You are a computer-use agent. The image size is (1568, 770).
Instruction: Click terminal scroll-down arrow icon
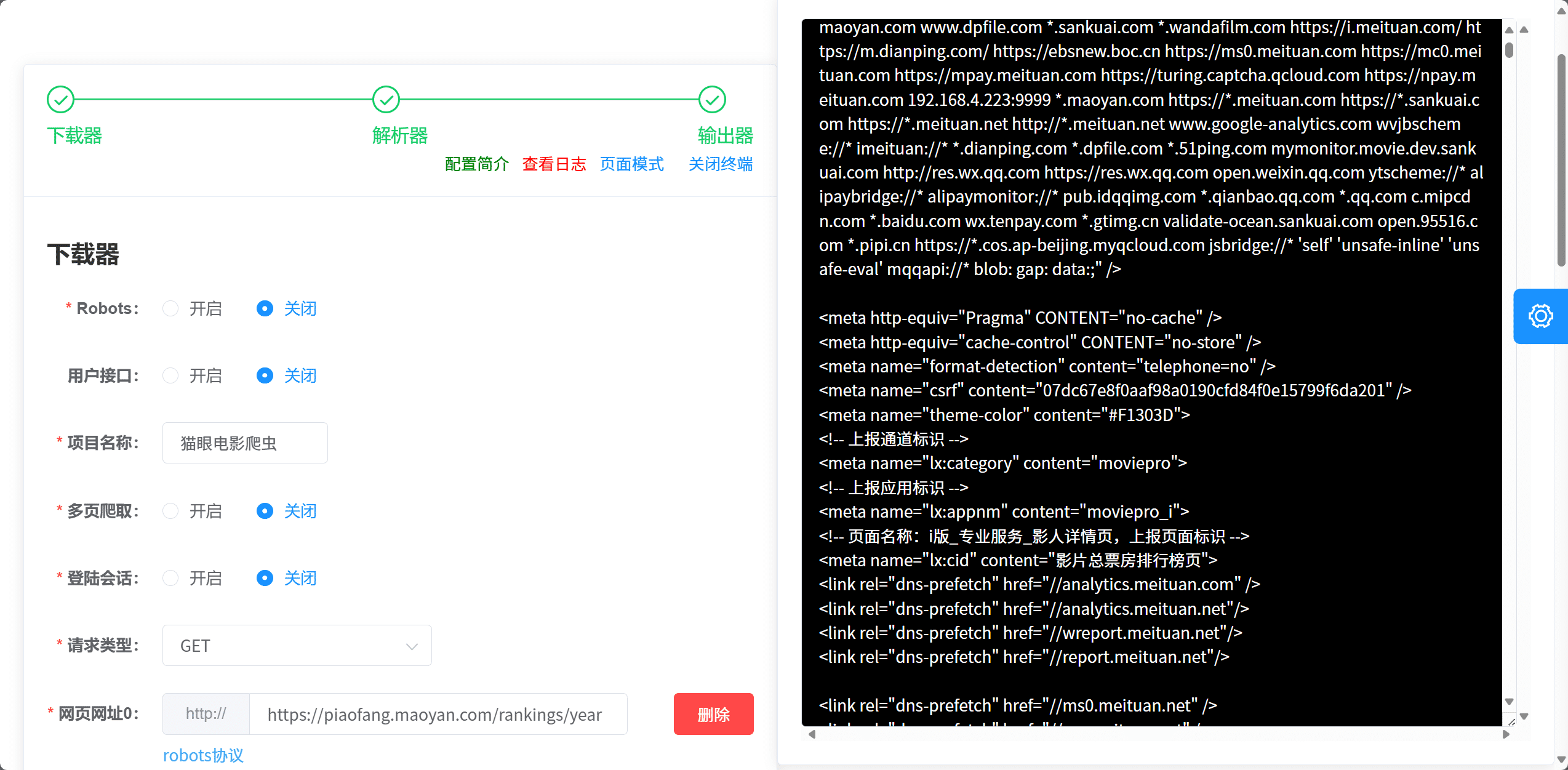pyautogui.click(x=1509, y=702)
